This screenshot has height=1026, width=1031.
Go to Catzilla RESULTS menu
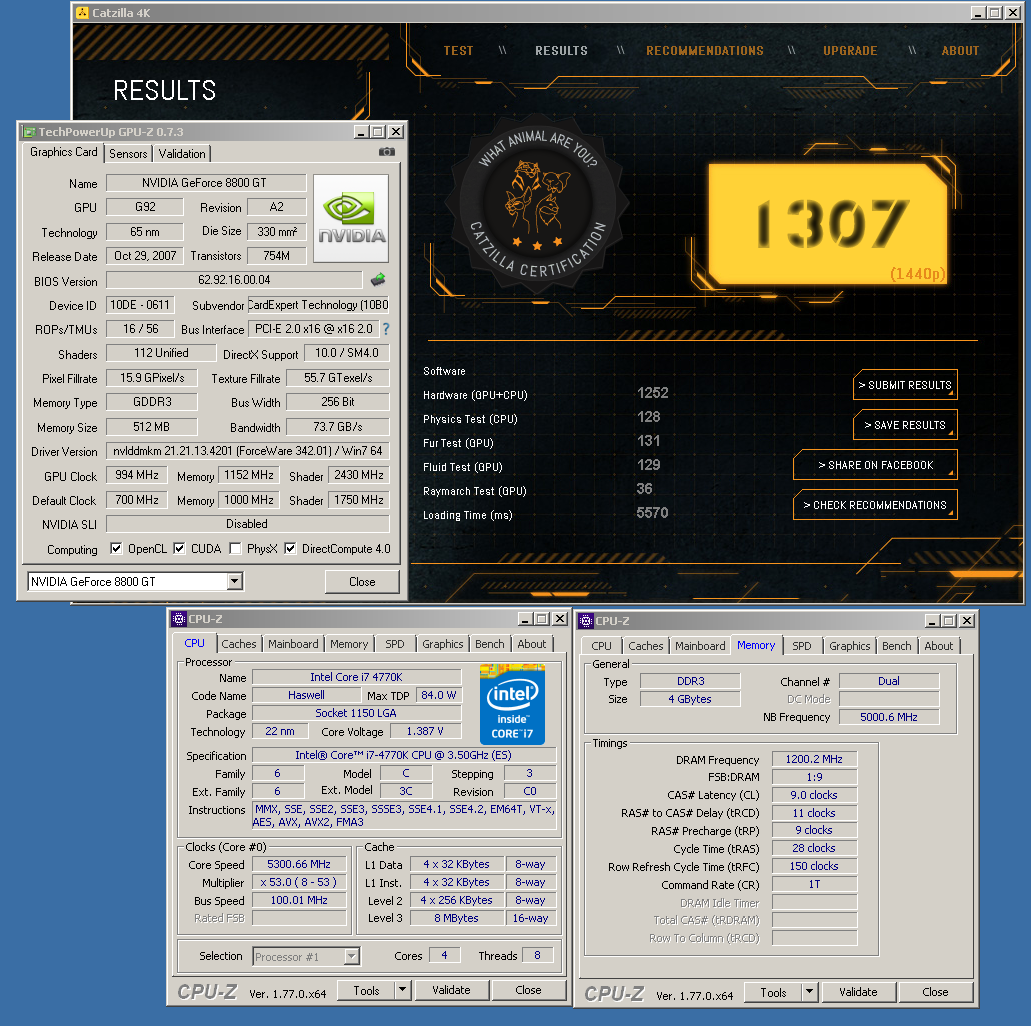click(562, 51)
